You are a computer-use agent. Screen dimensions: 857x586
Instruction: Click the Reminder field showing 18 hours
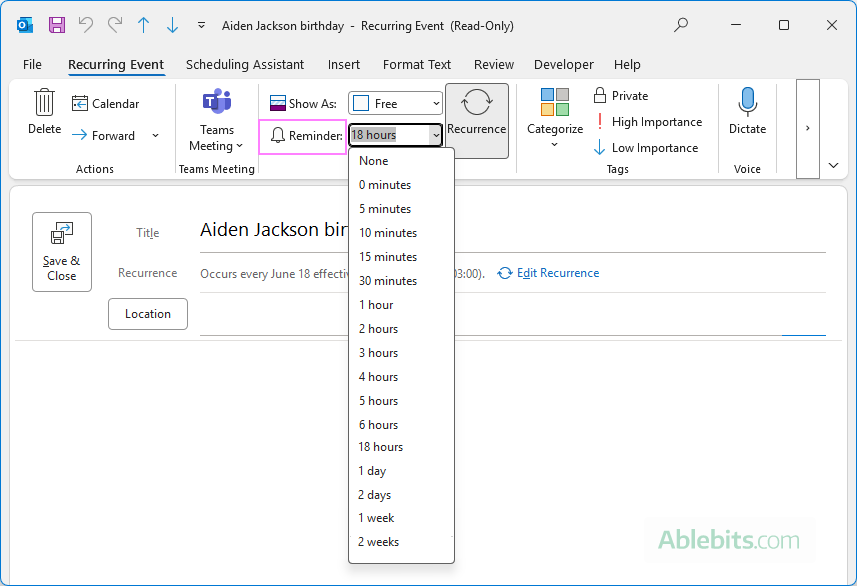coord(390,135)
